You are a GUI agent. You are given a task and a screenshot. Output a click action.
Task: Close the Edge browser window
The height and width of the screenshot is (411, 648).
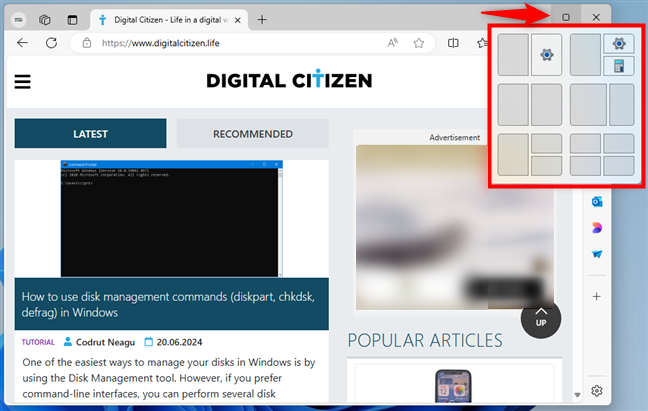[x=596, y=17]
